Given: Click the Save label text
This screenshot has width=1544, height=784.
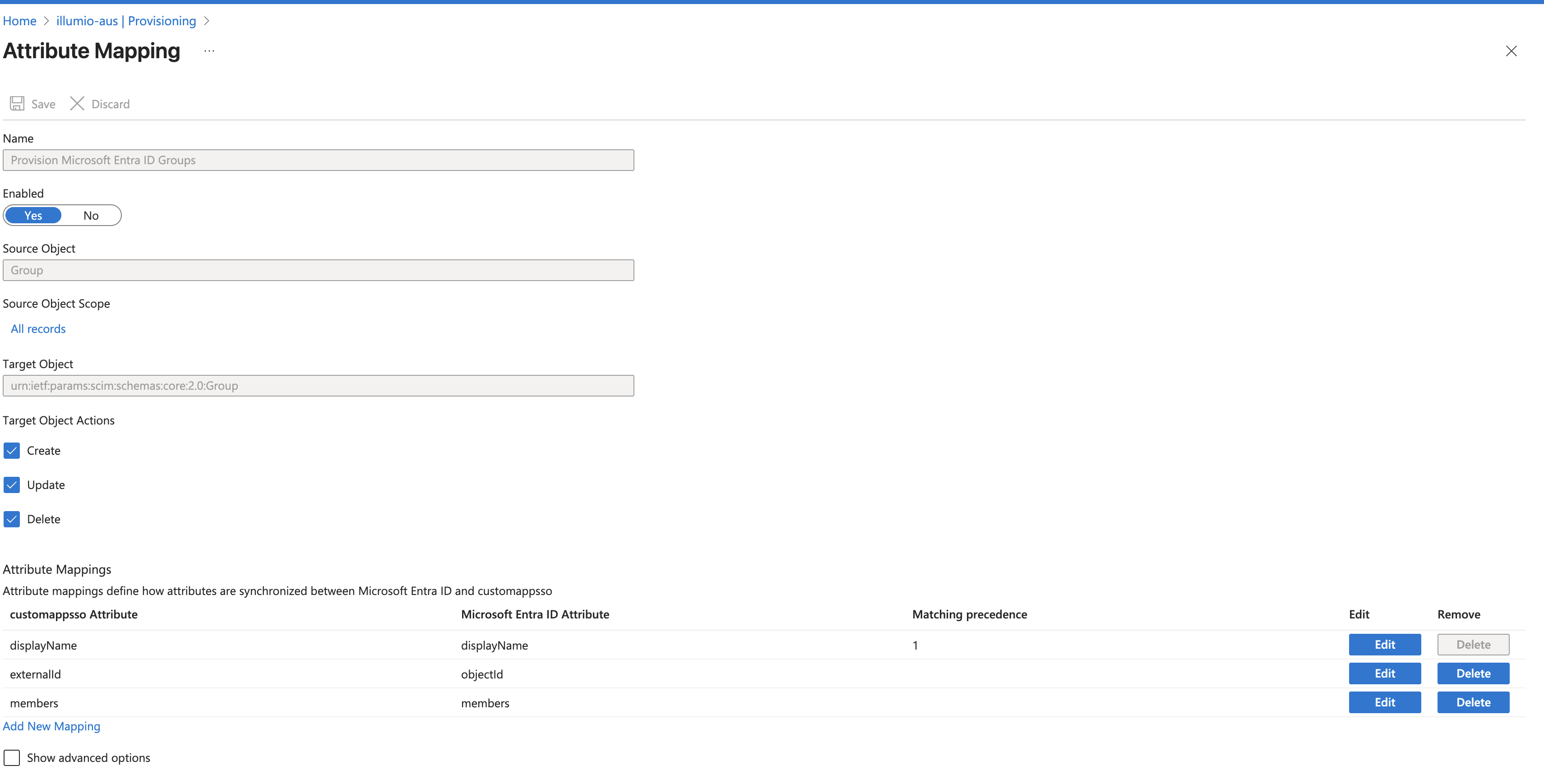Looking at the screenshot, I should (43, 104).
